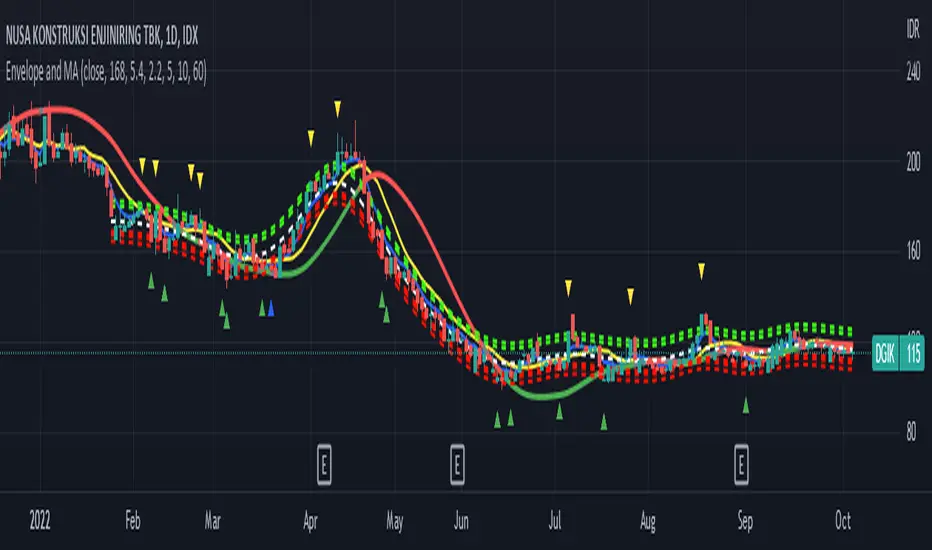Click the Apr label on time axis
Screen dimensions: 932x550
(310, 521)
